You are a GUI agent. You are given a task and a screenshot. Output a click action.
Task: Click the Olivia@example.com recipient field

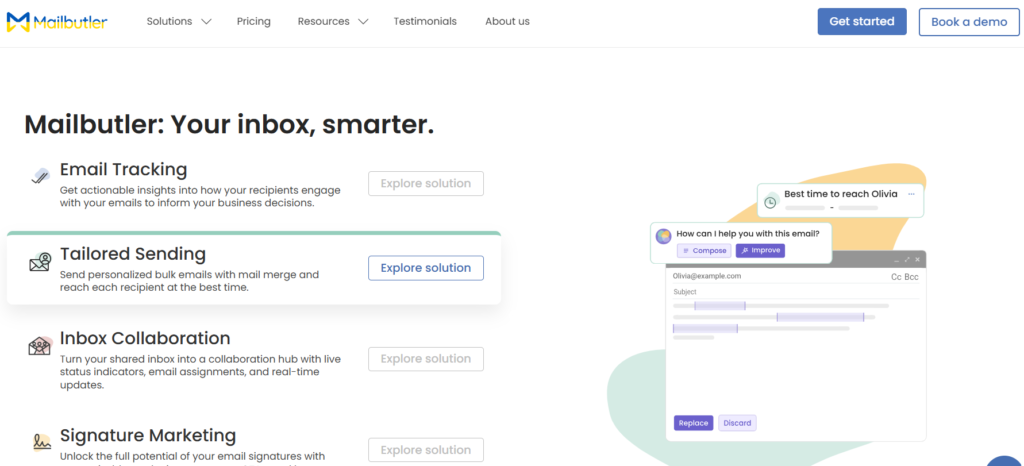(x=707, y=276)
